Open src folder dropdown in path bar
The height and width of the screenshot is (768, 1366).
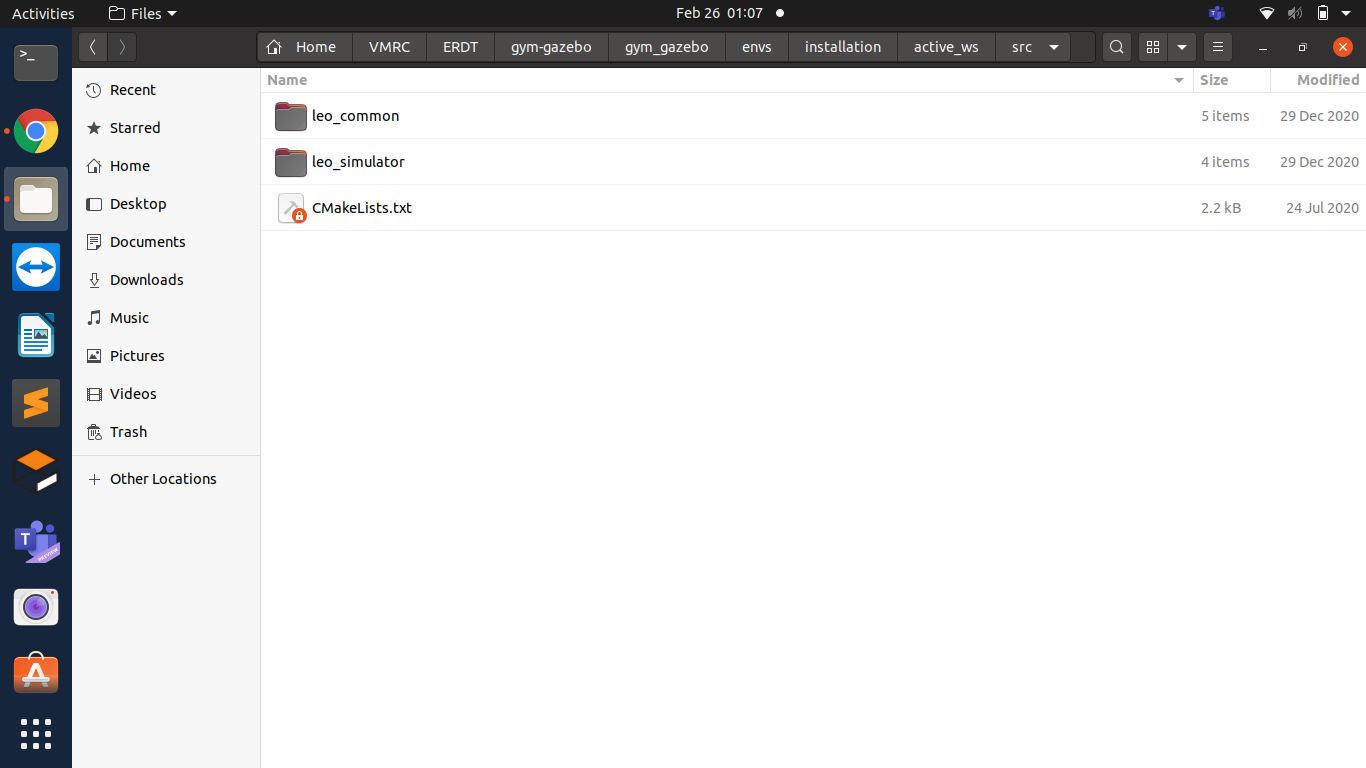click(1054, 47)
